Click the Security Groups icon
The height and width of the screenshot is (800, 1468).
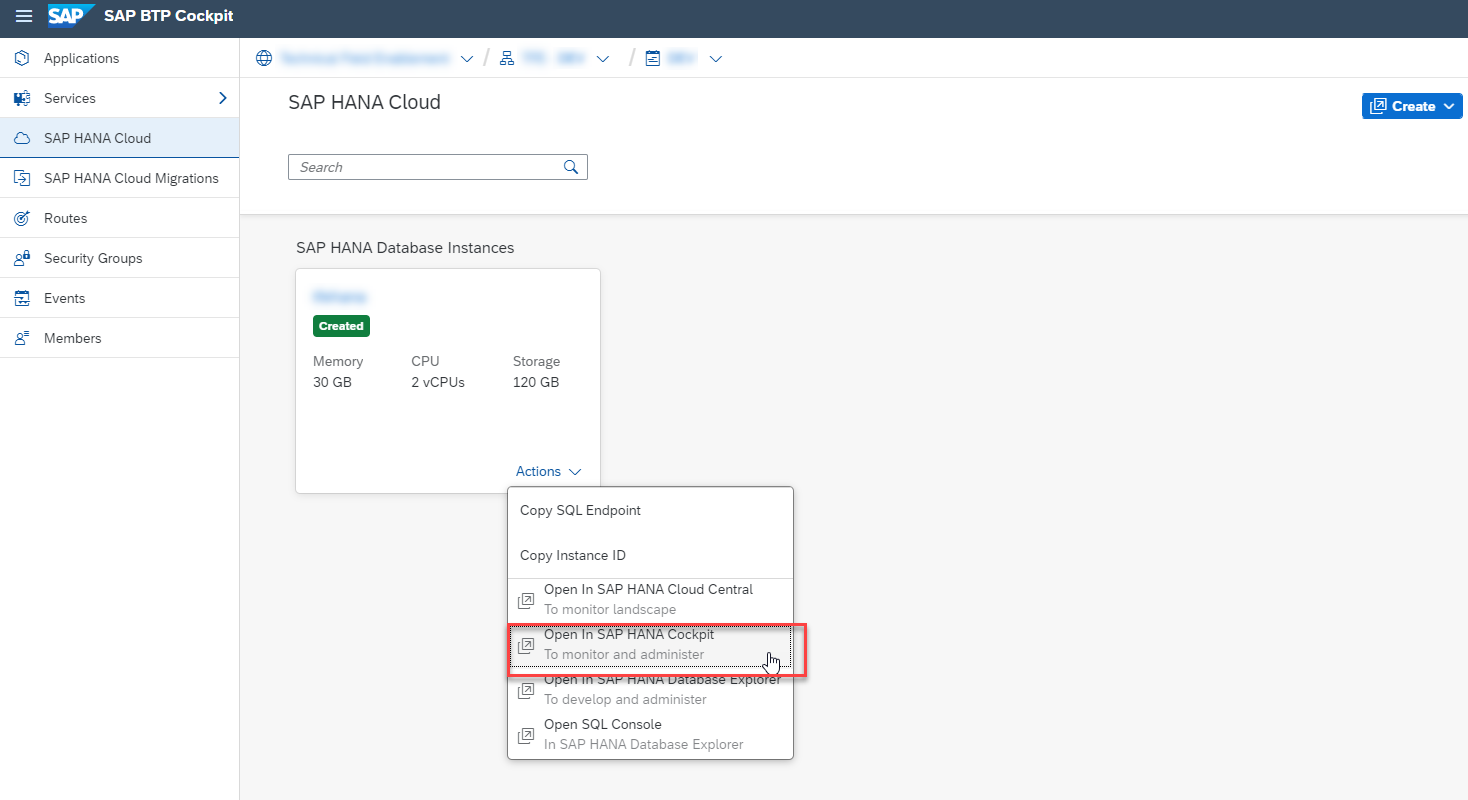pos(22,258)
